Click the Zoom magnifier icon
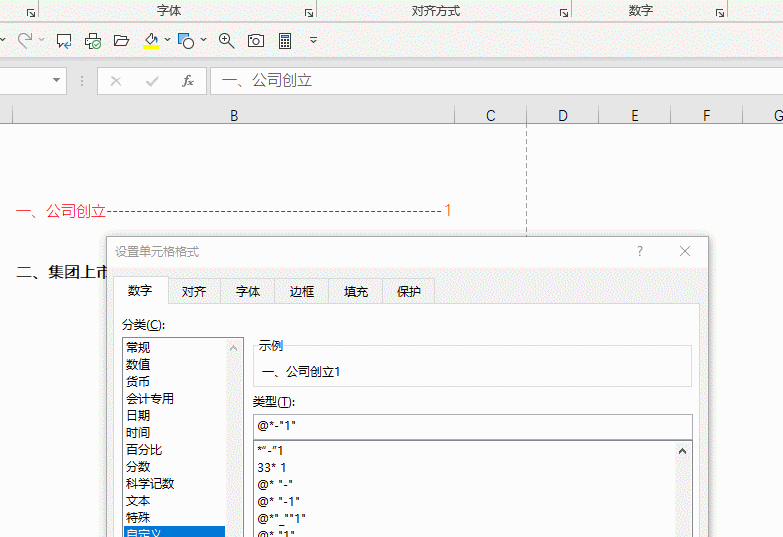783x537 pixels. pyautogui.click(x=226, y=40)
